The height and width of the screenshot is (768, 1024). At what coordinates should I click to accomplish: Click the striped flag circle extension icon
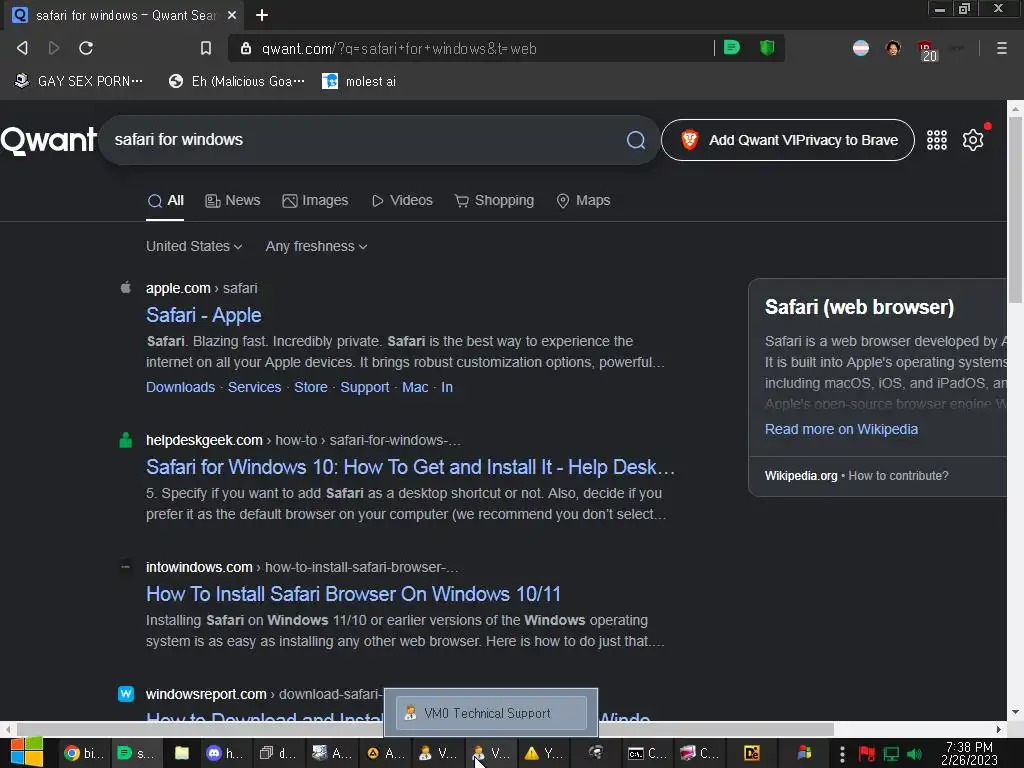coord(861,48)
